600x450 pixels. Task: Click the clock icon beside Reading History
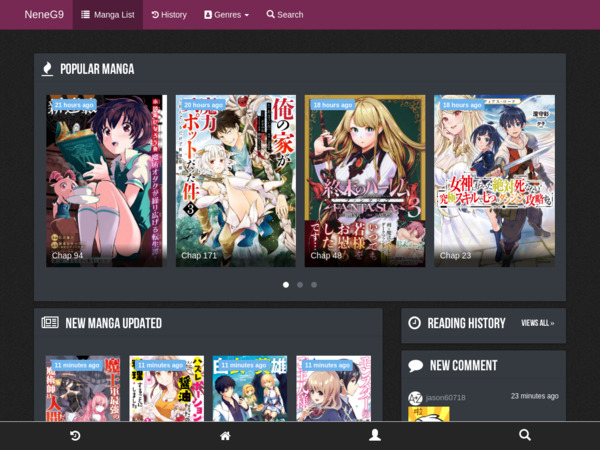click(x=414, y=323)
